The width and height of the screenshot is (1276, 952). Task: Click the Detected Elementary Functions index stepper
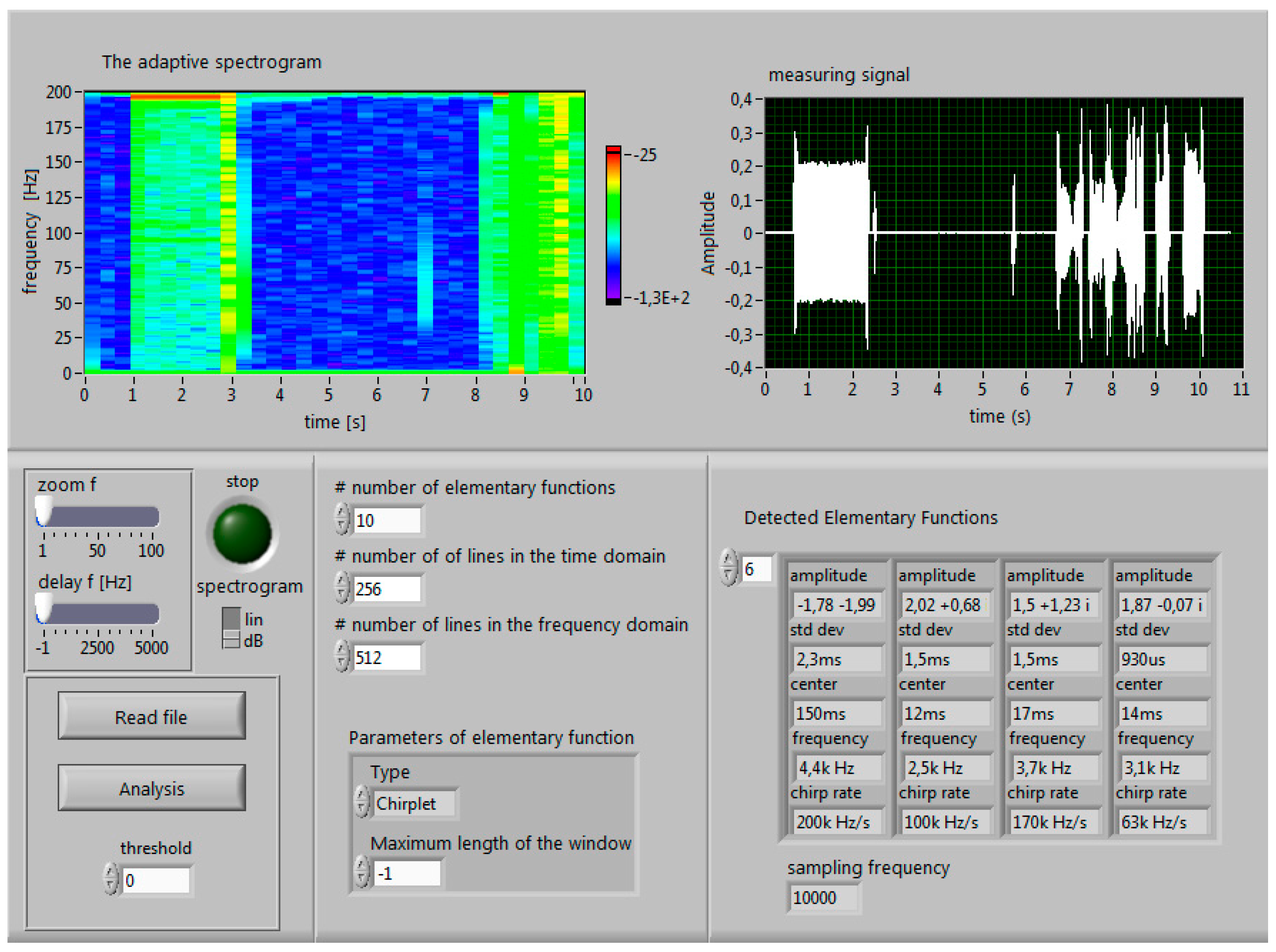tap(728, 568)
